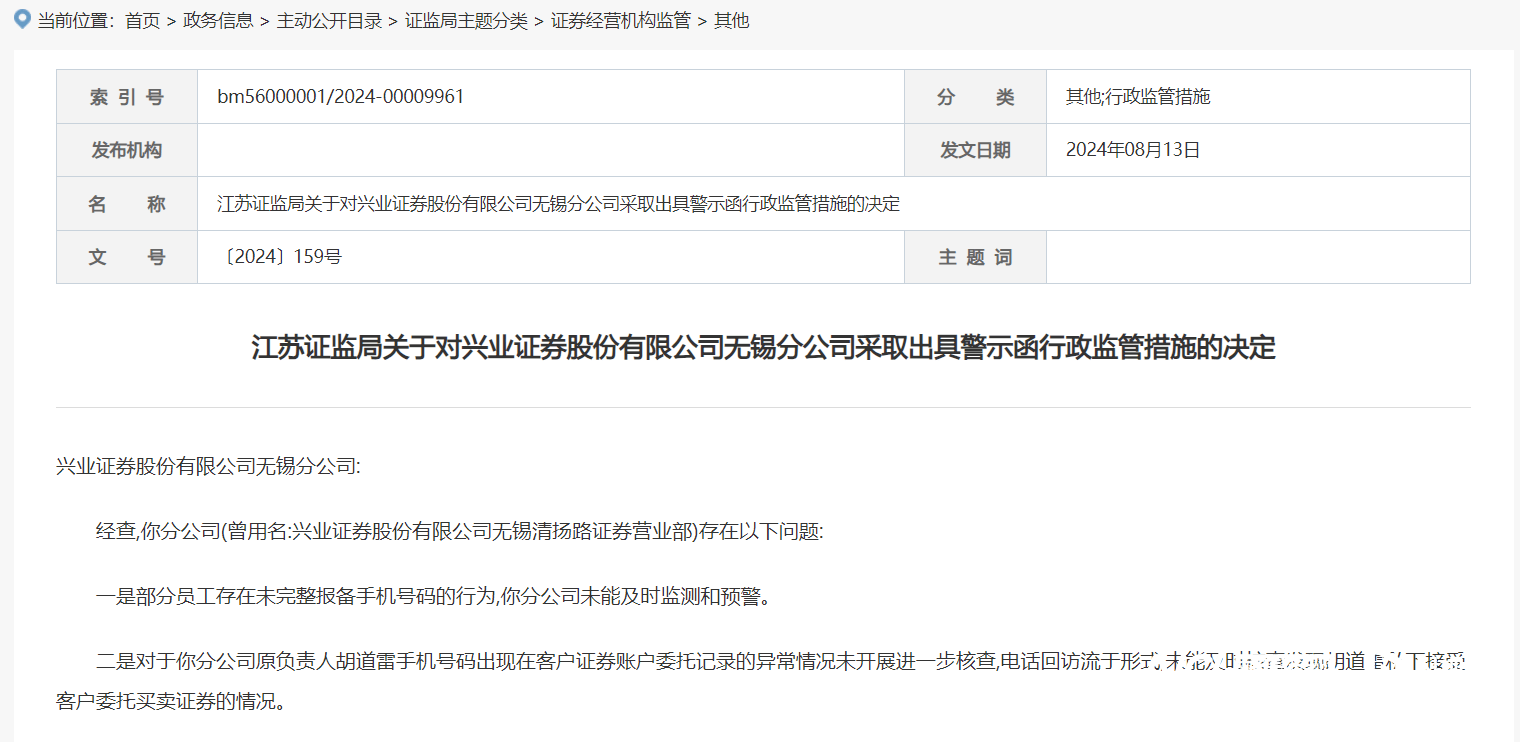The height and width of the screenshot is (742, 1520).
Task: Click the bold article title heading
Action: [763, 348]
